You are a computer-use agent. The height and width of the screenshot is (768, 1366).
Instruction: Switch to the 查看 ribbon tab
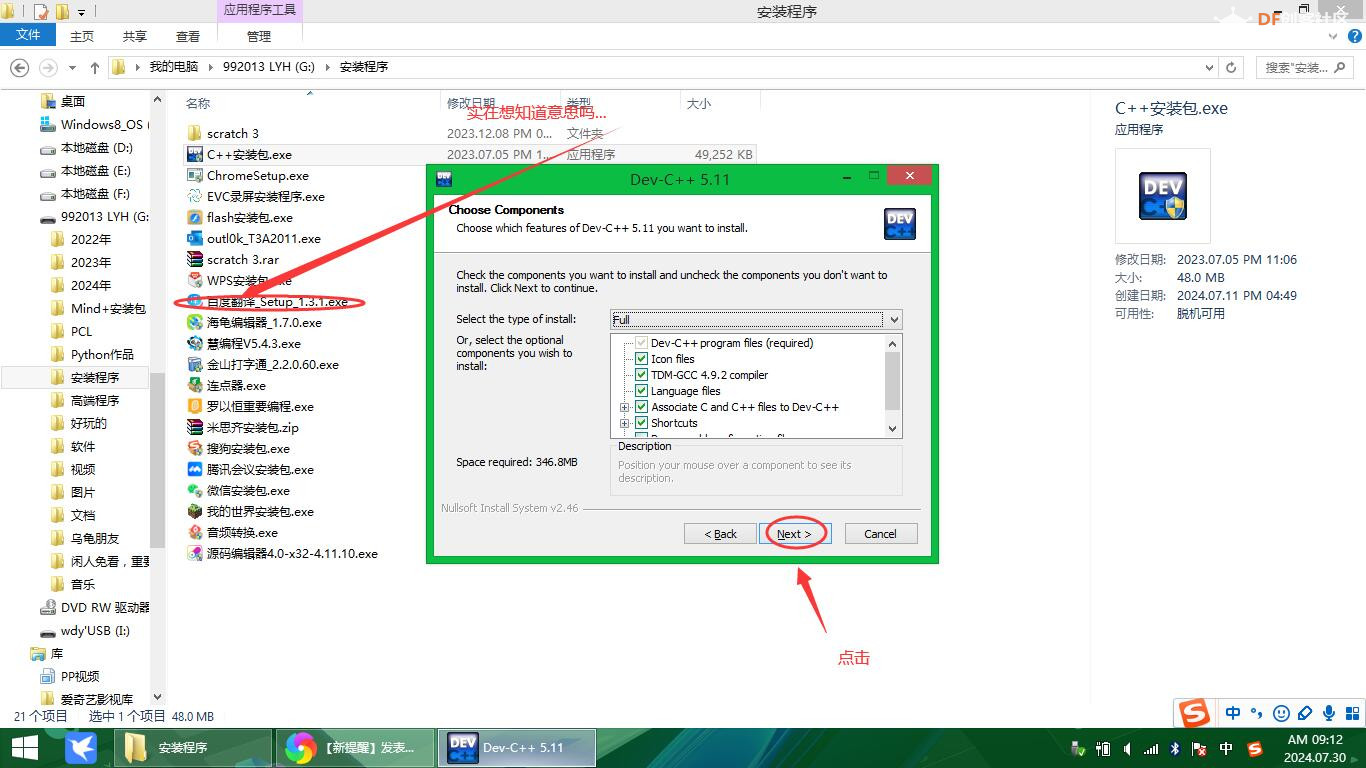(188, 36)
